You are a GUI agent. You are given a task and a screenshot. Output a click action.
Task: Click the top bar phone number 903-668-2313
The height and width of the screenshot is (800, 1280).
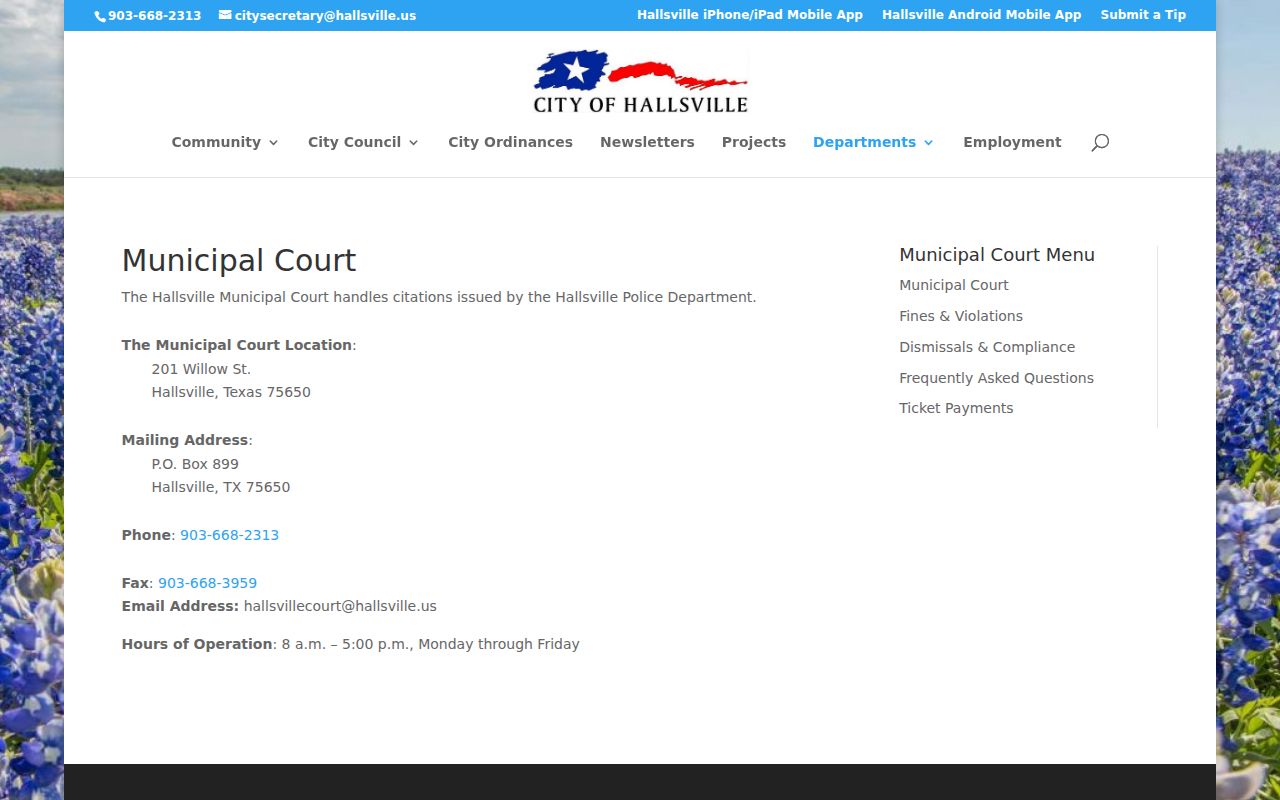tap(154, 16)
